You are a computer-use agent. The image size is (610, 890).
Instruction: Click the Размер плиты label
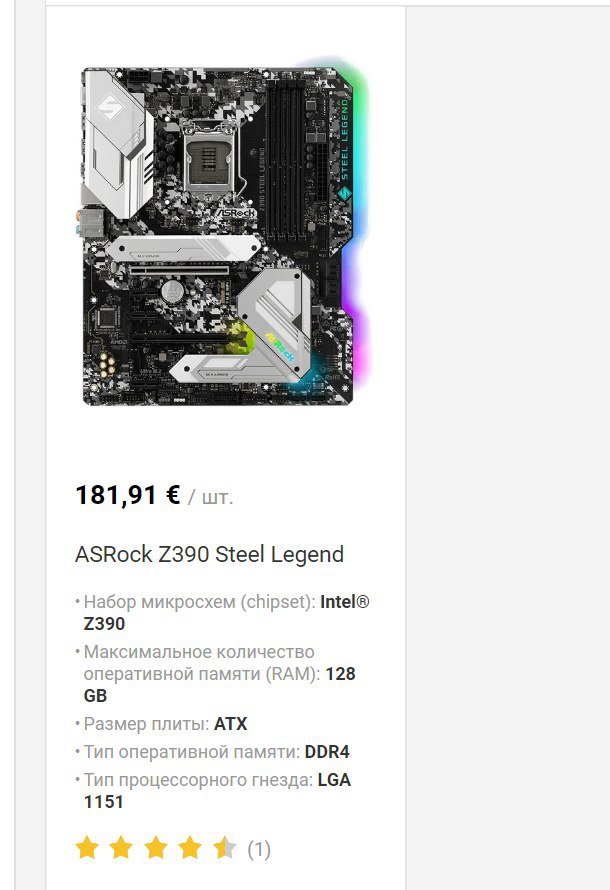pyautogui.click(x=146, y=724)
